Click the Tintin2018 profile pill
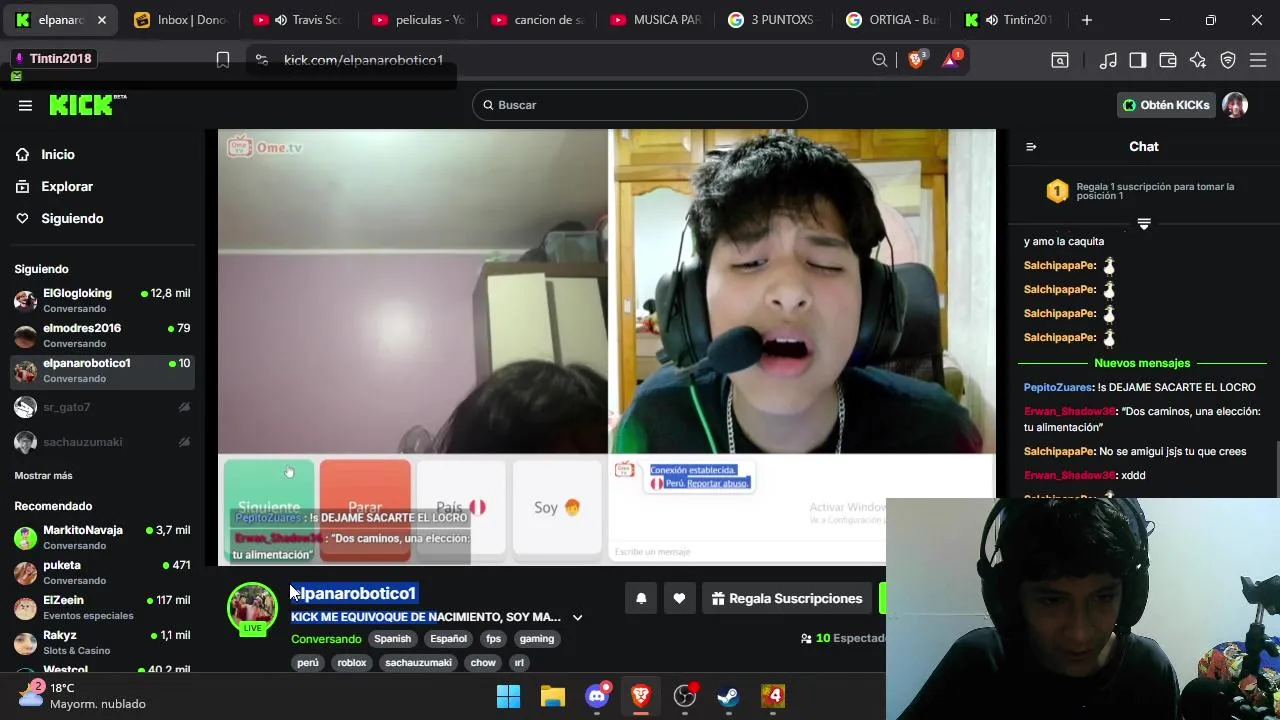 point(54,59)
